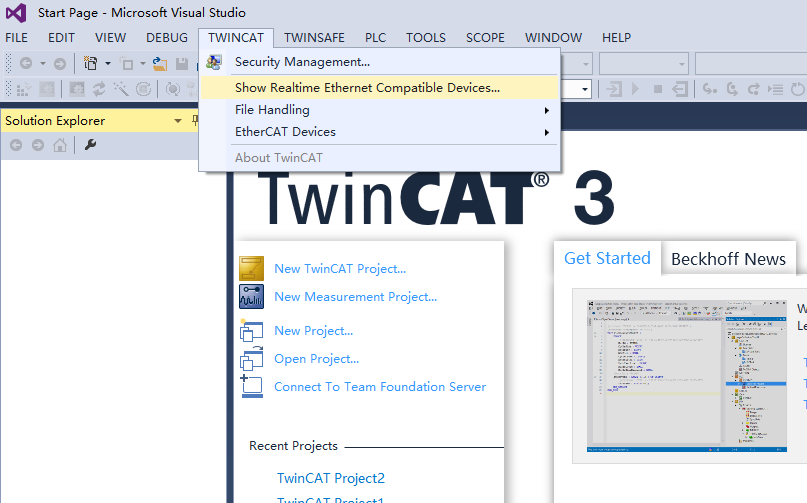Open the TOOLS menu
Viewport: 807px width, 503px height.
click(426, 38)
